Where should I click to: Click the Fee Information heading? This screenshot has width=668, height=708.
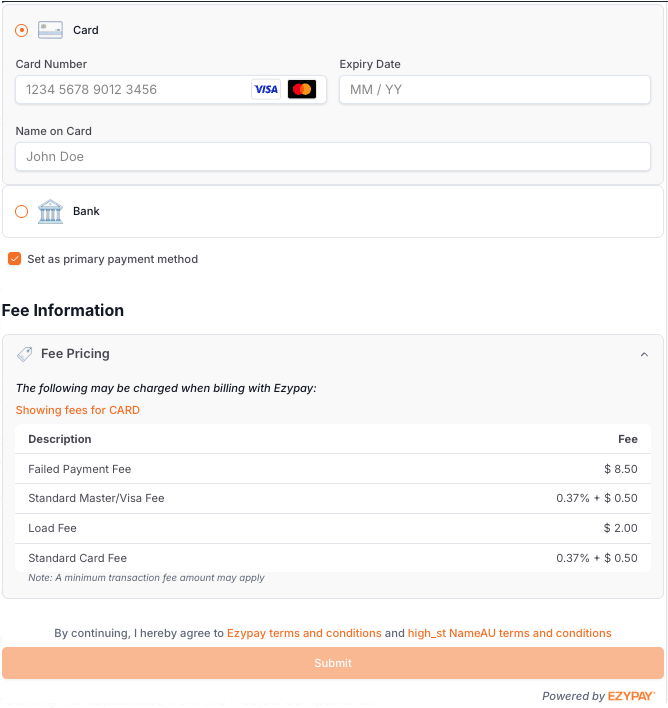[x=63, y=311]
